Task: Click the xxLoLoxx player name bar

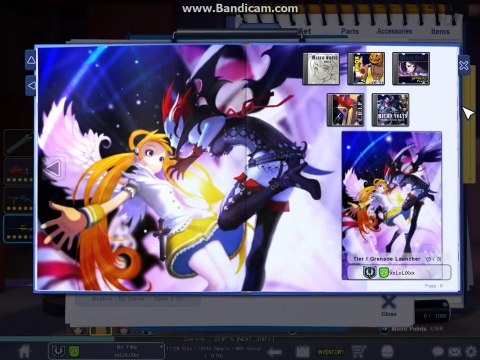Action: [x=399, y=272]
